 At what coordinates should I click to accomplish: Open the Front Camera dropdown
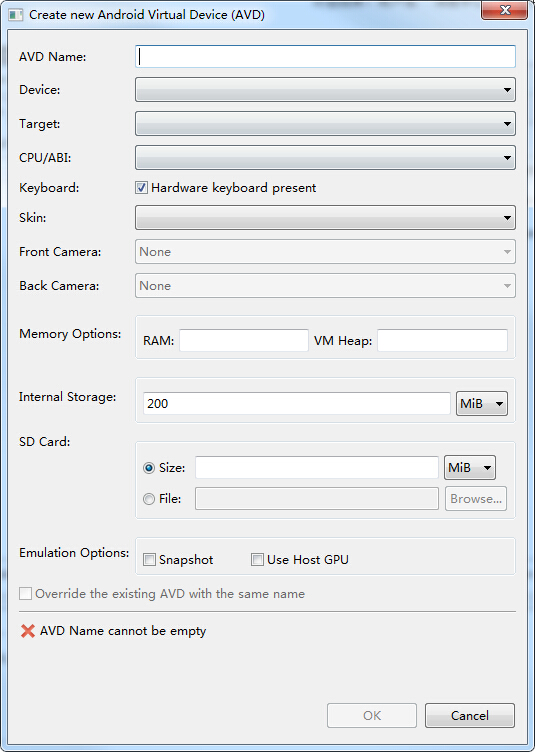point(325,252)
